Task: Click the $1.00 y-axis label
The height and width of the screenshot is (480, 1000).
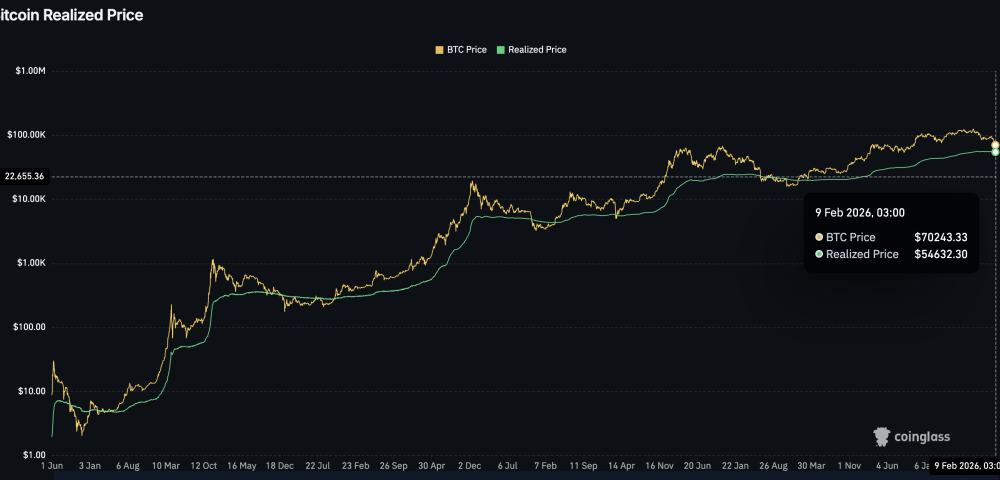Action: pos(34,455)
